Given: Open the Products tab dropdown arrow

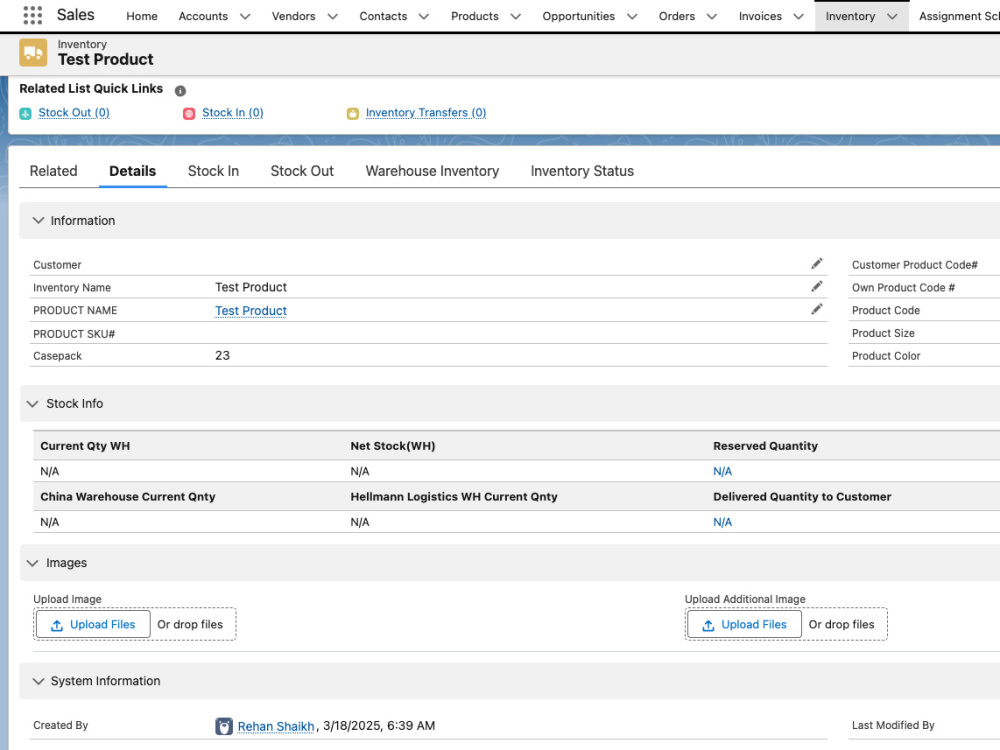Looking at the screenshot, I should 515,17.
